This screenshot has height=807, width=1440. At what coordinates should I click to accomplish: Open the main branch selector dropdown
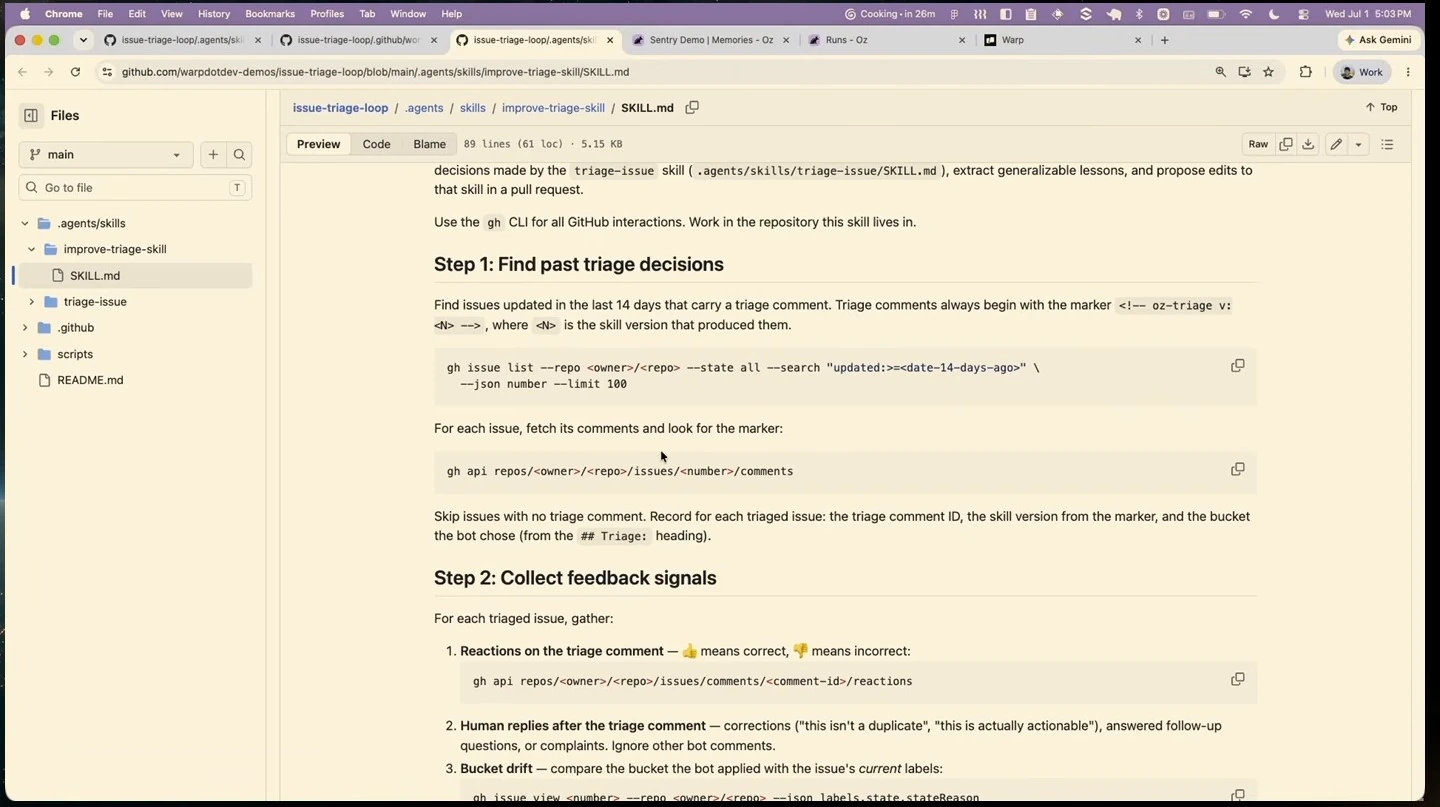106,154
